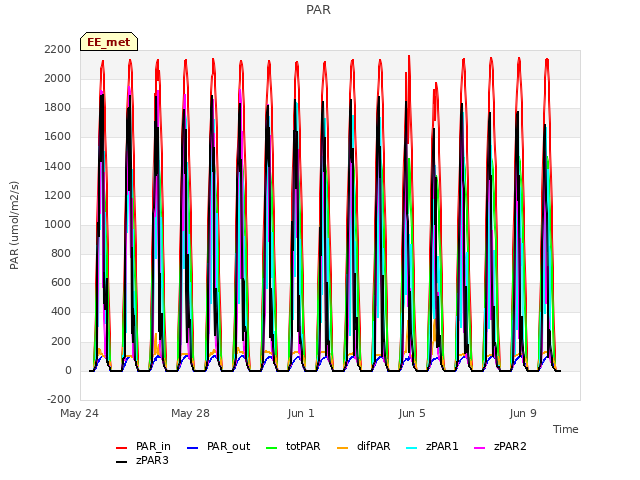Viewport: 640px width, 480px height.
Task: Click the blue PAR_out legend swatch
Action: coord(192,448)
